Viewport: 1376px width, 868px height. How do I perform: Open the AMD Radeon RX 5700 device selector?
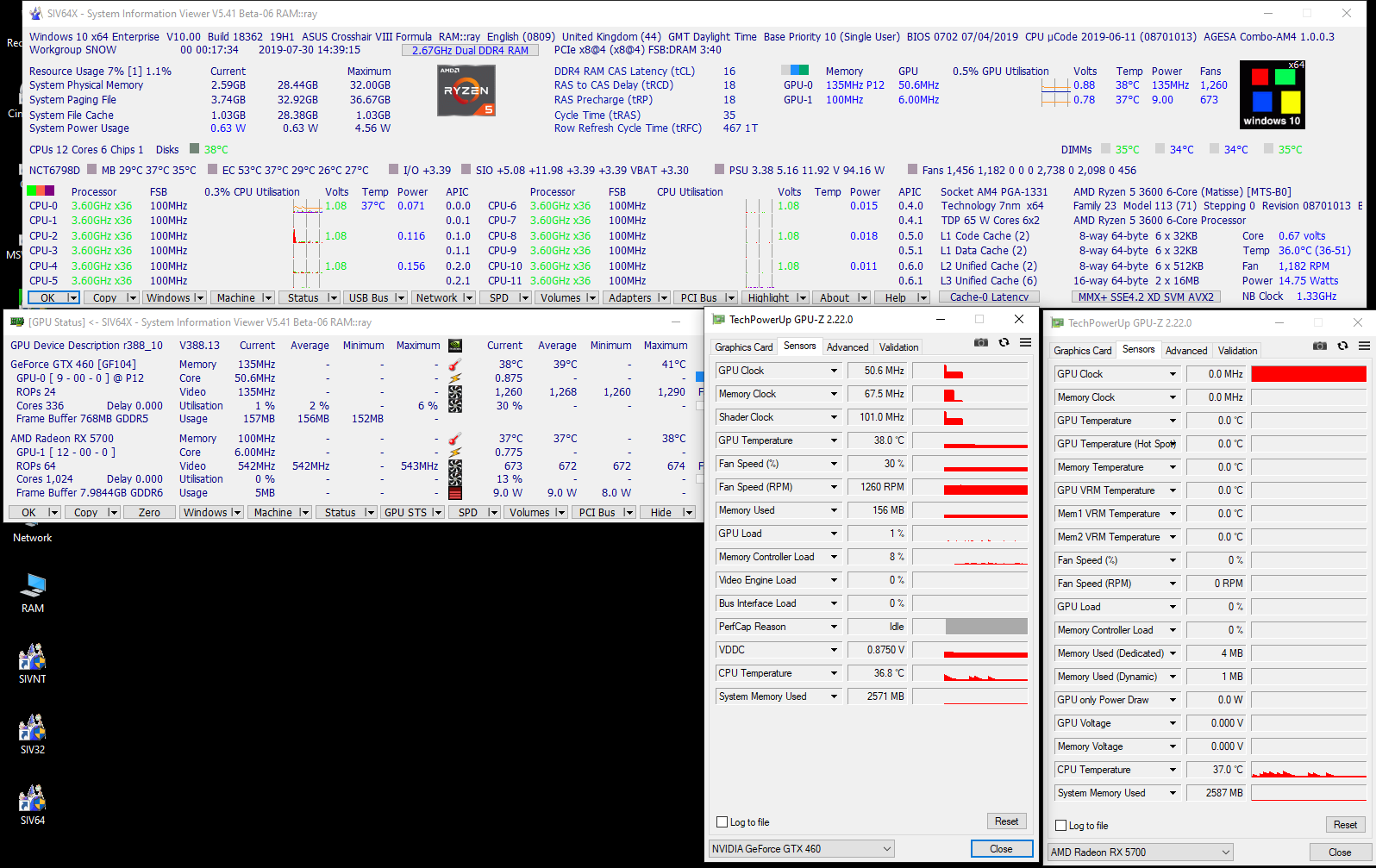[1141, 852]
